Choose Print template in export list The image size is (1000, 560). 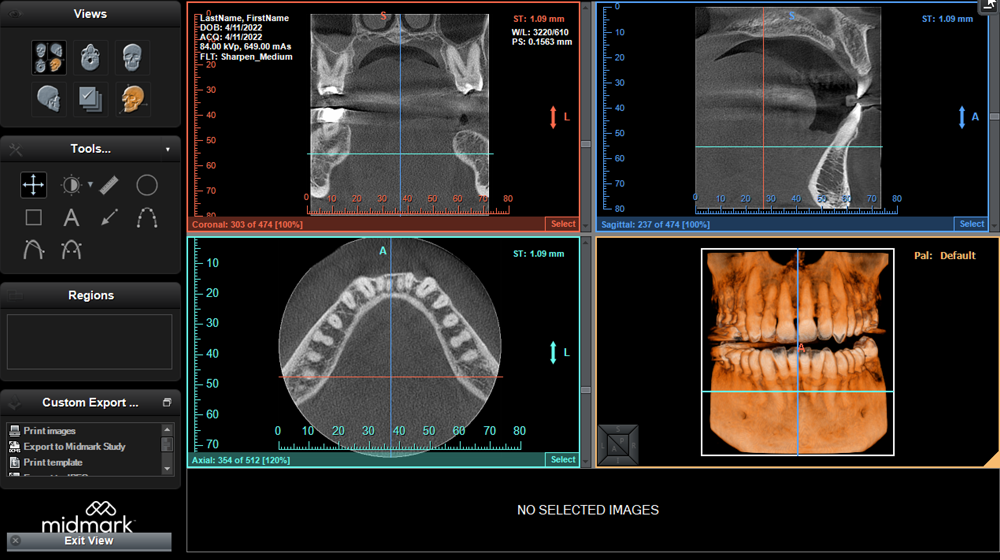[x=53, y=462]
